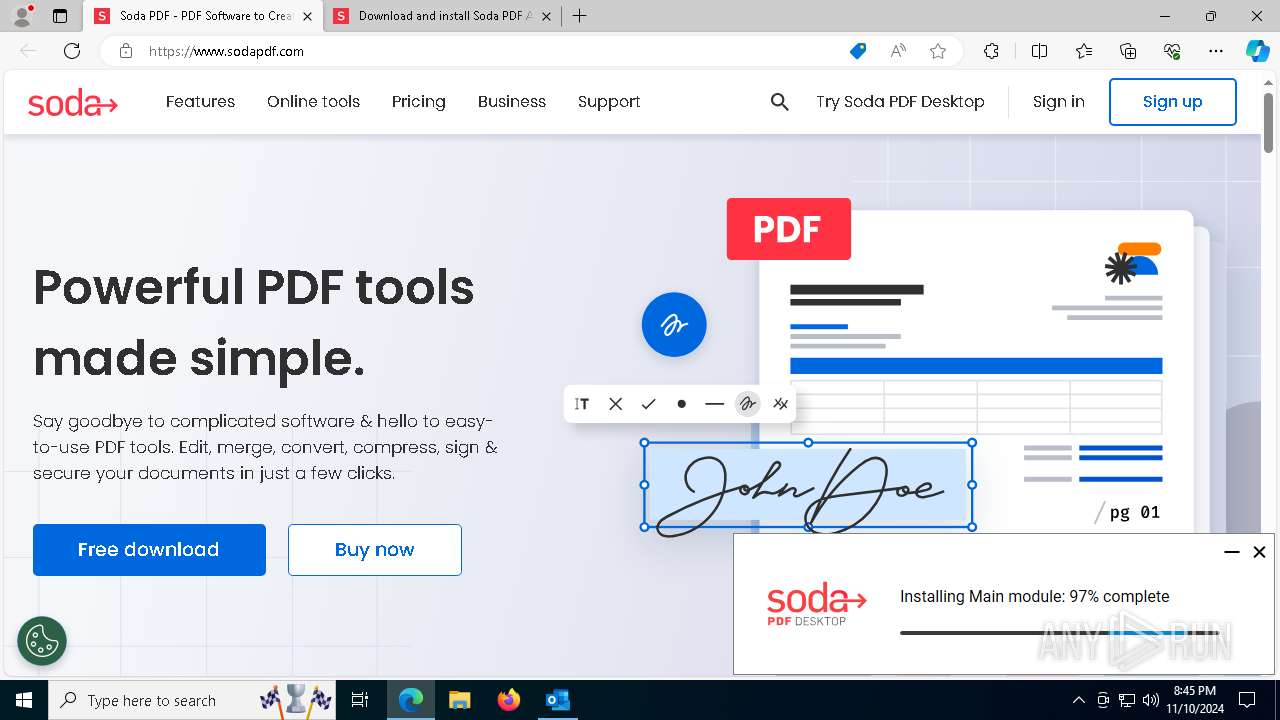Open the Business menu
Viewport: 1280px width, 720px height.
[512, 102]
